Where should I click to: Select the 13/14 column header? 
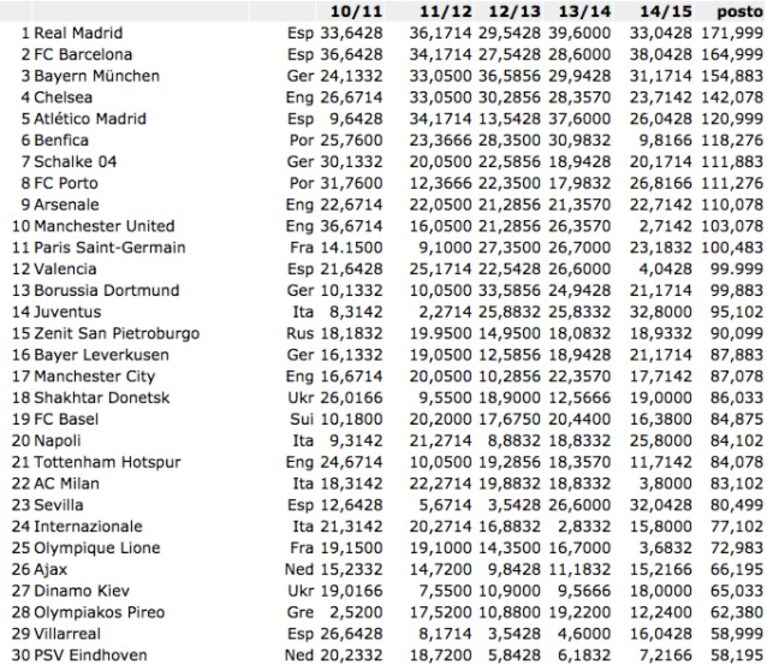(585, 11)
